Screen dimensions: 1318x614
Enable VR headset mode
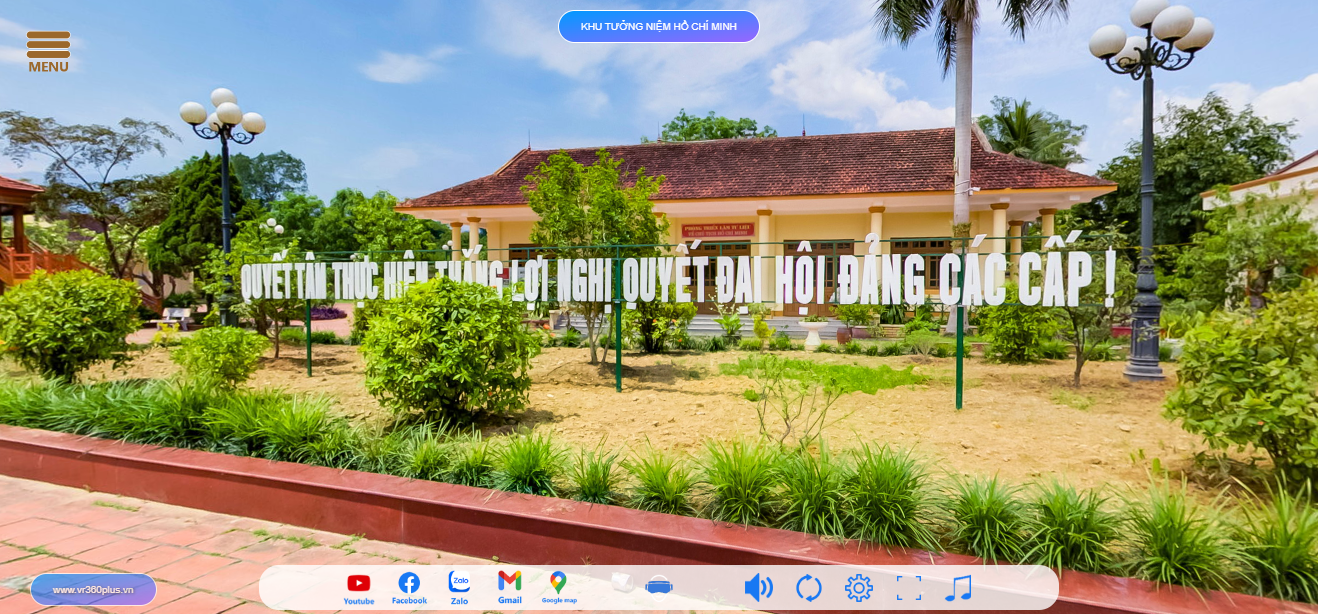659,585
